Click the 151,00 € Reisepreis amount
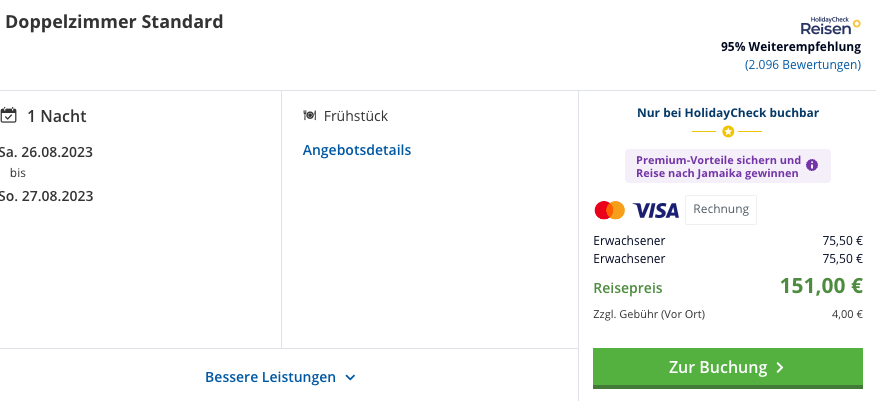Image resolution: width=876 pixels, height=401 pixels. 821,286
